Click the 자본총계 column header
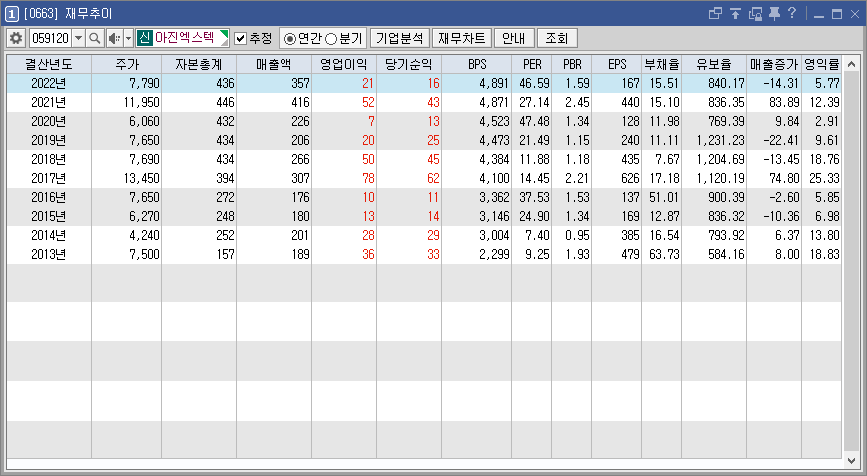867x476 pixels. (x=199, y=64)
